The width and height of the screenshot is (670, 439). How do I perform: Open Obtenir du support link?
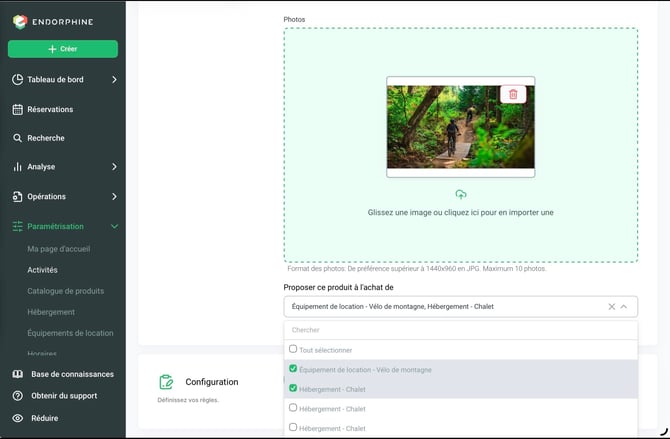click(64, 396)
